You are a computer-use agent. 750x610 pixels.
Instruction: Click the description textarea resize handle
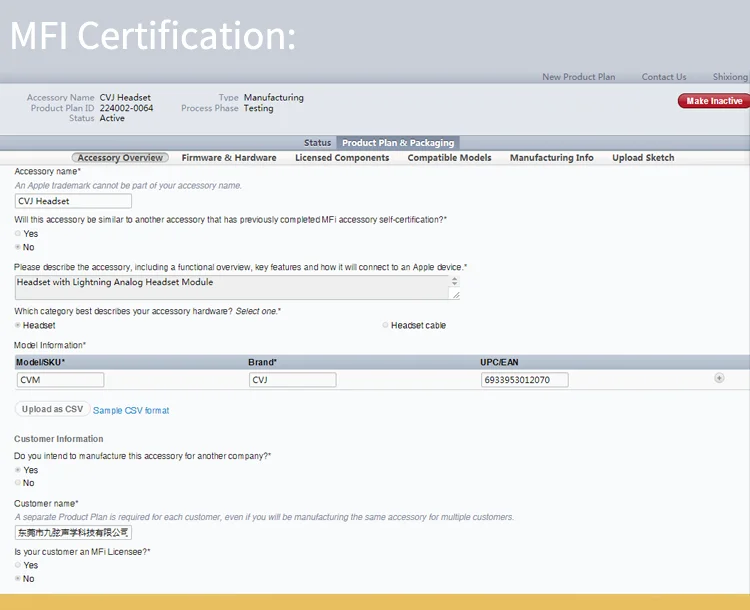[x=456, y=295]
